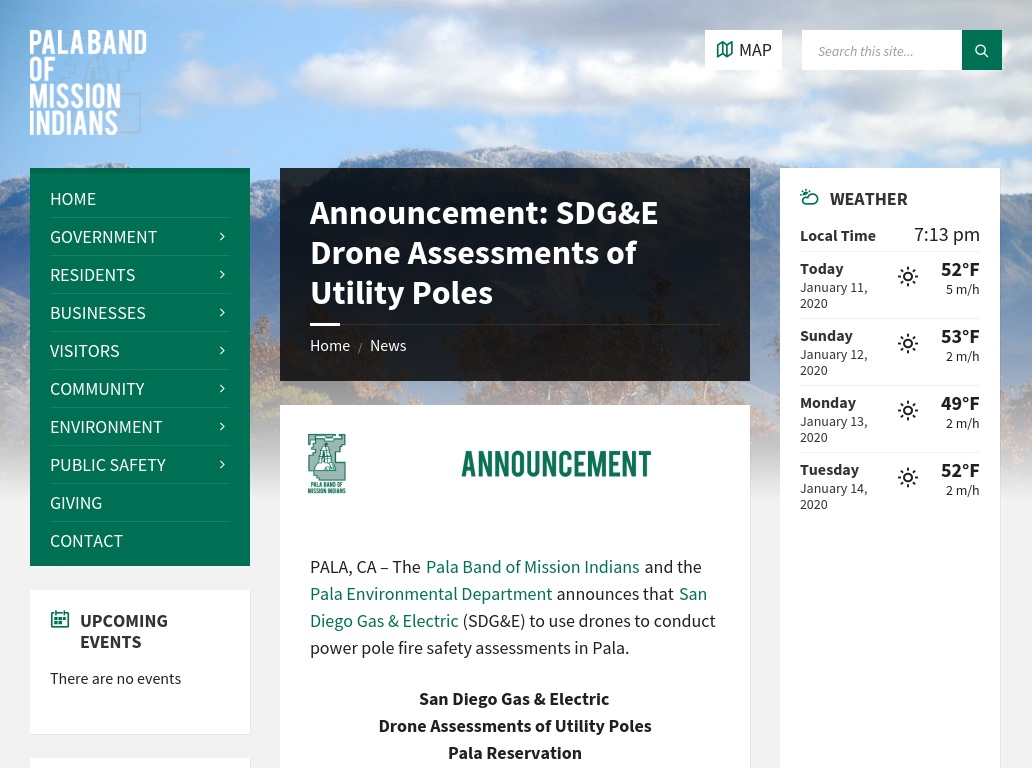Click the 'Local Time' label
Viewport: 1032px width, 768px height.
coord(838,236)
